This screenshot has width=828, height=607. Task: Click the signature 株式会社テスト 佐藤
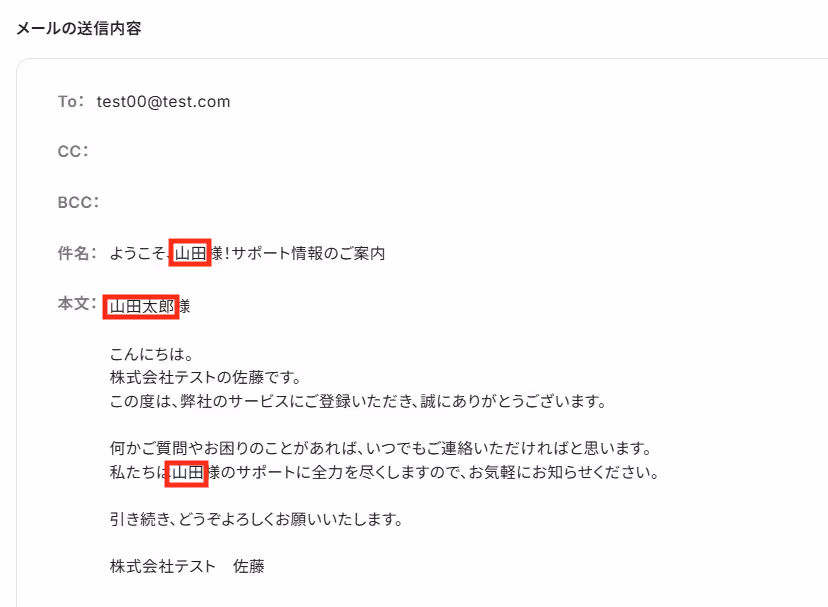coord(187,566)
